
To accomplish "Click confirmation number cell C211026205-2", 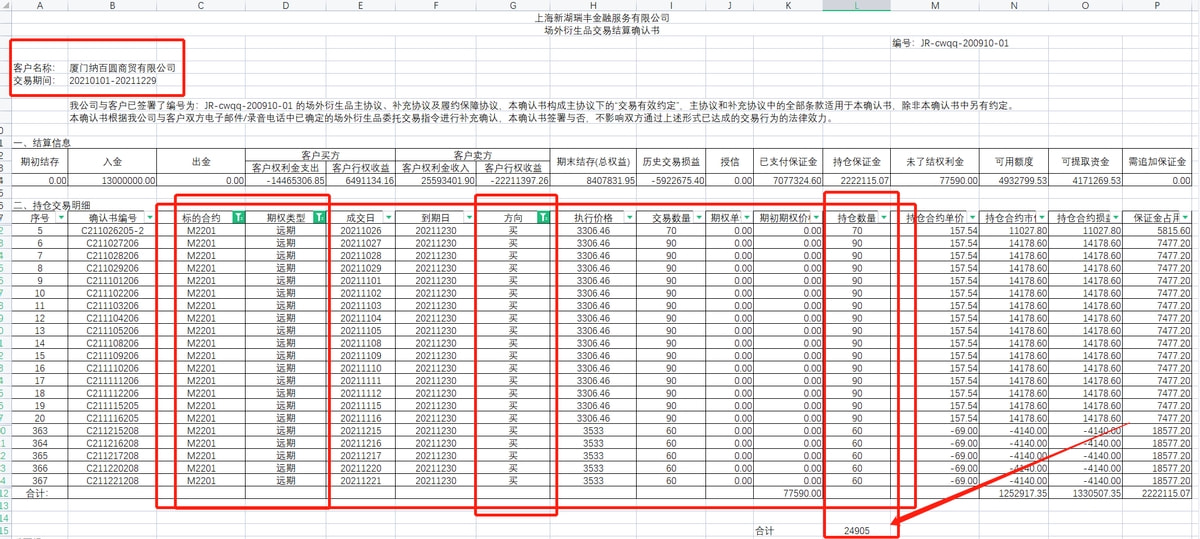I will point(113,231).
